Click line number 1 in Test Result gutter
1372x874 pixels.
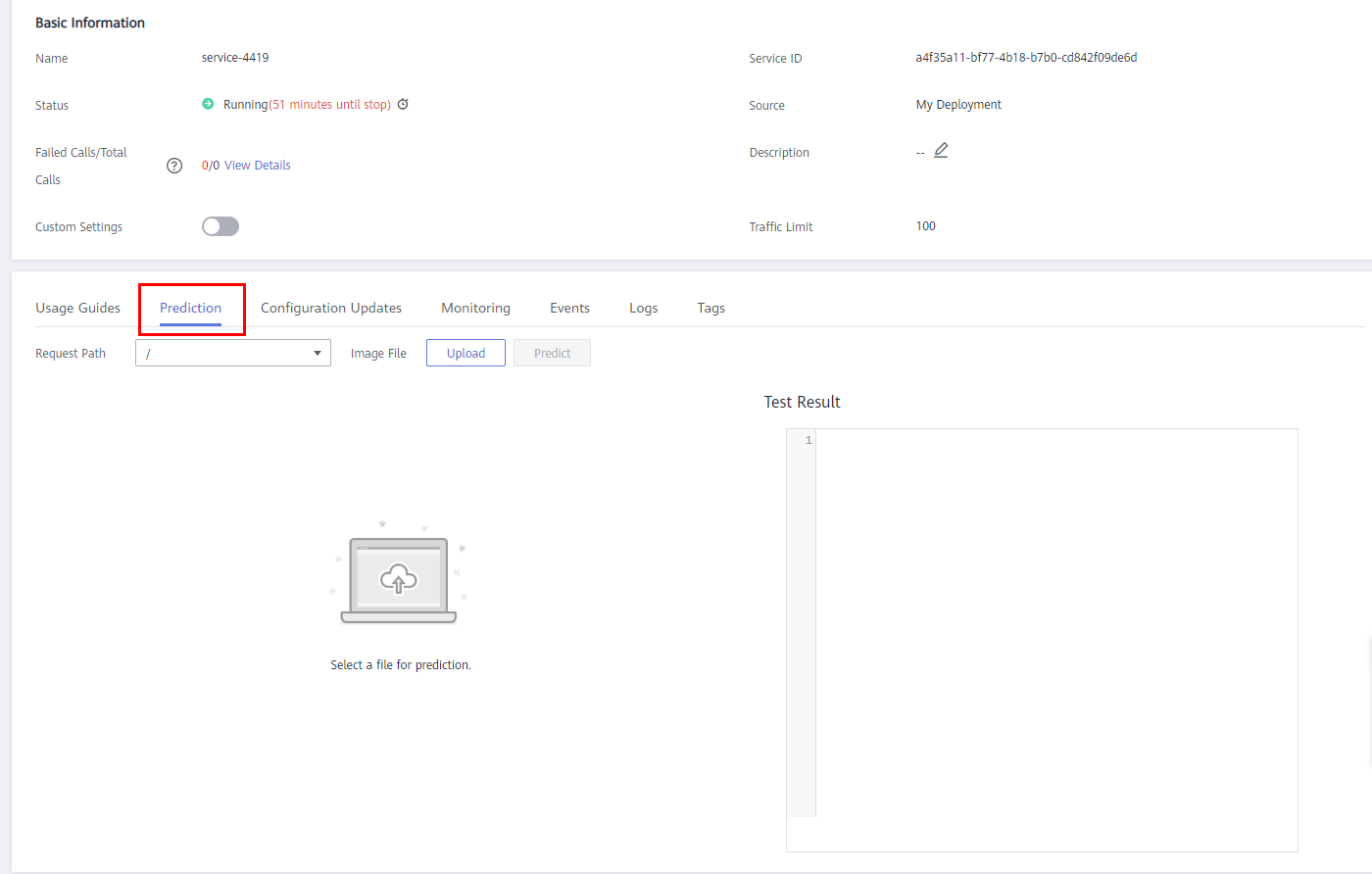tap(808, 441)
